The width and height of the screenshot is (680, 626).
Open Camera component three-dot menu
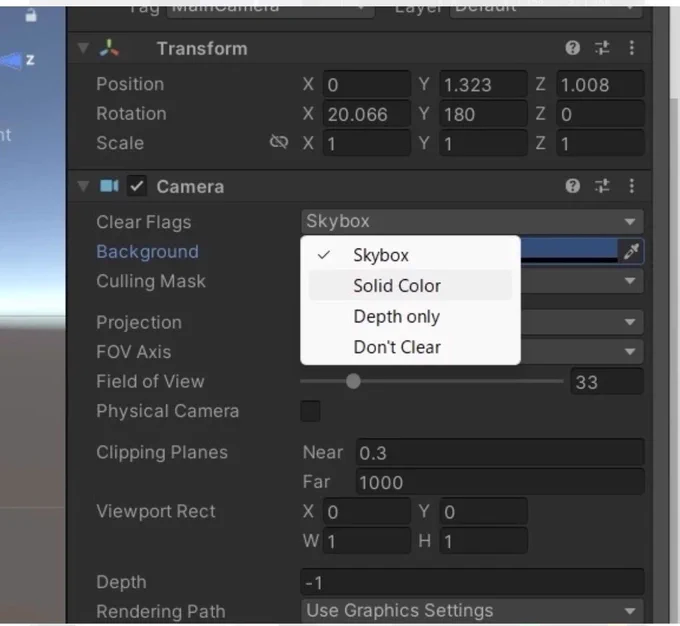click(631, 186)
